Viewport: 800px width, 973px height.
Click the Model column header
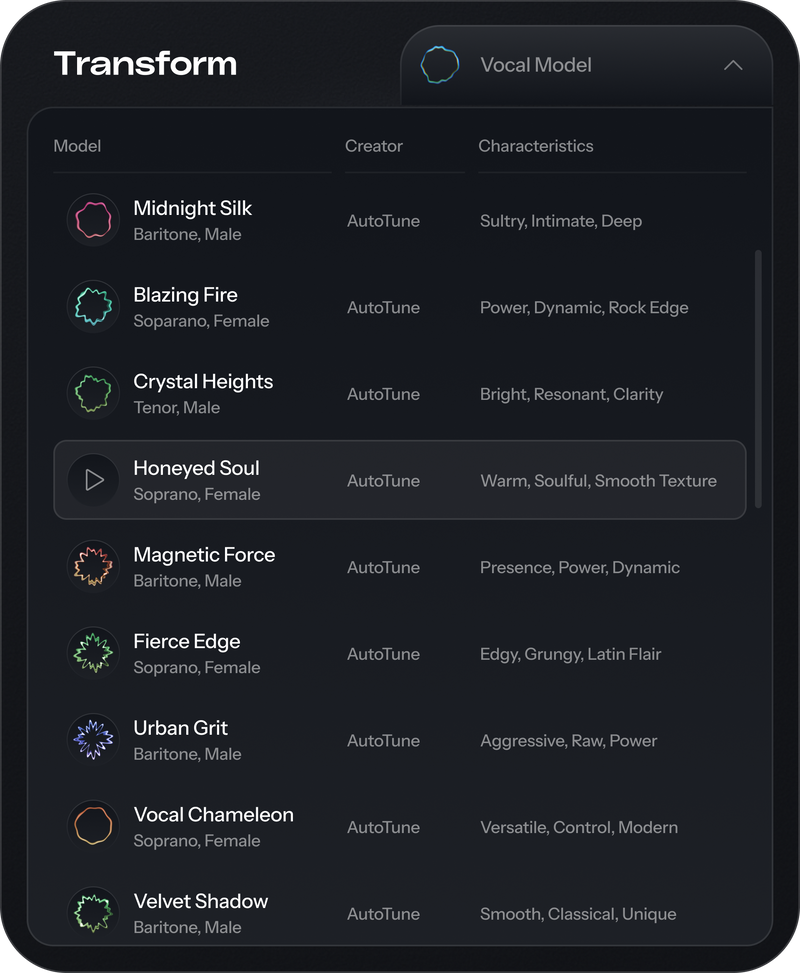pyautogui.click(x=77, y=145)
